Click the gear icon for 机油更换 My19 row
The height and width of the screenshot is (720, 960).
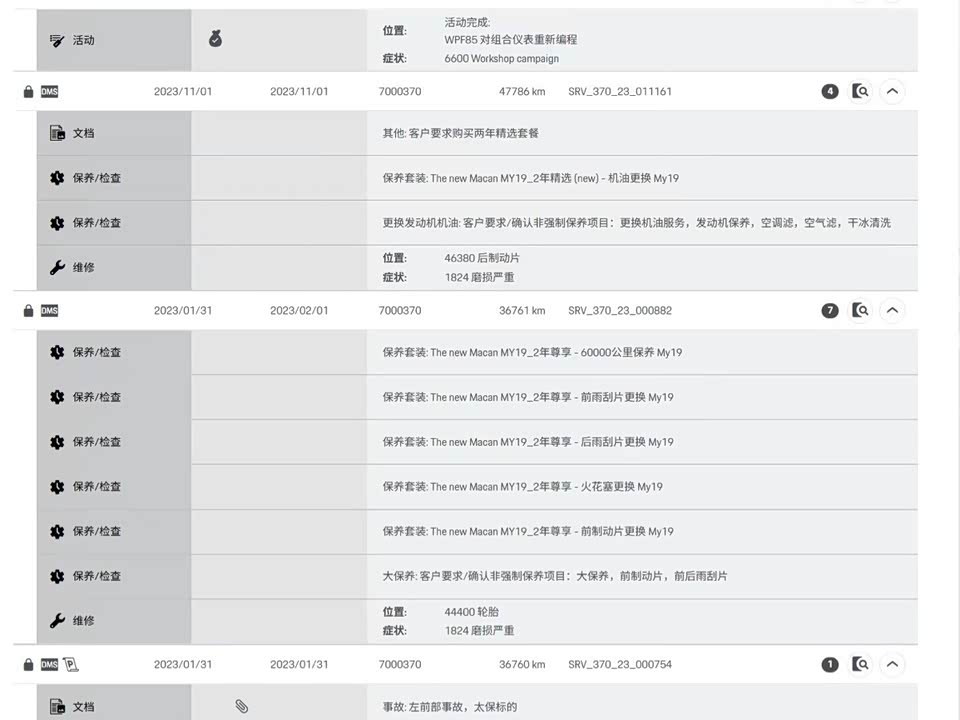point(57,178)
